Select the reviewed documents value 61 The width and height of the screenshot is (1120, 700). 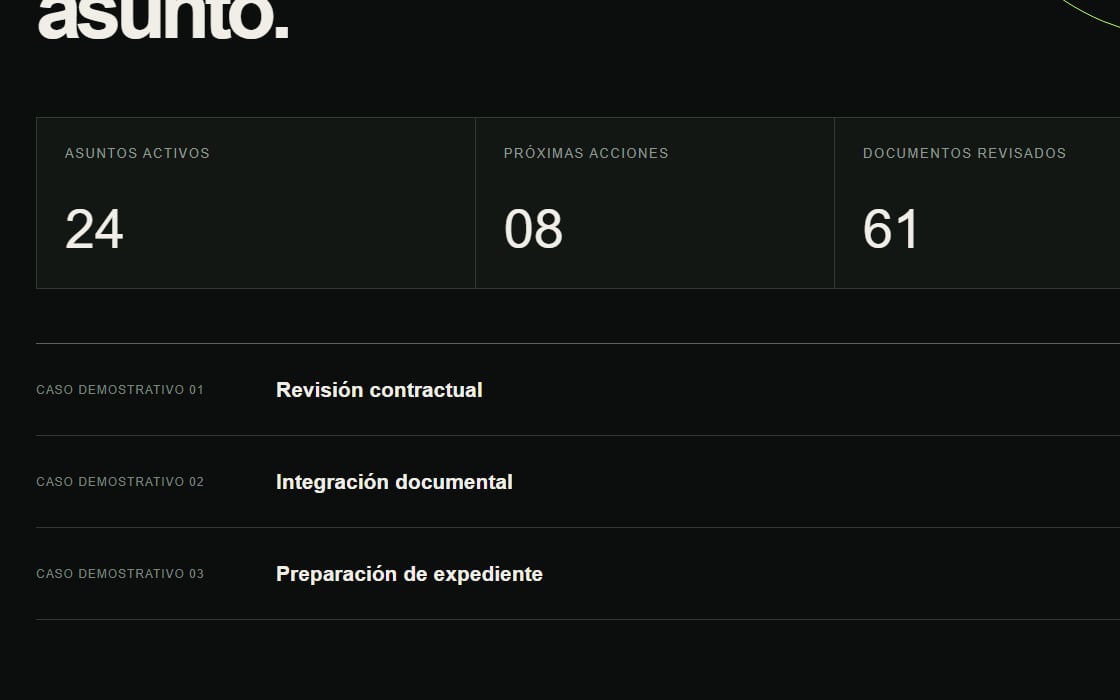(x=891, y=229)
